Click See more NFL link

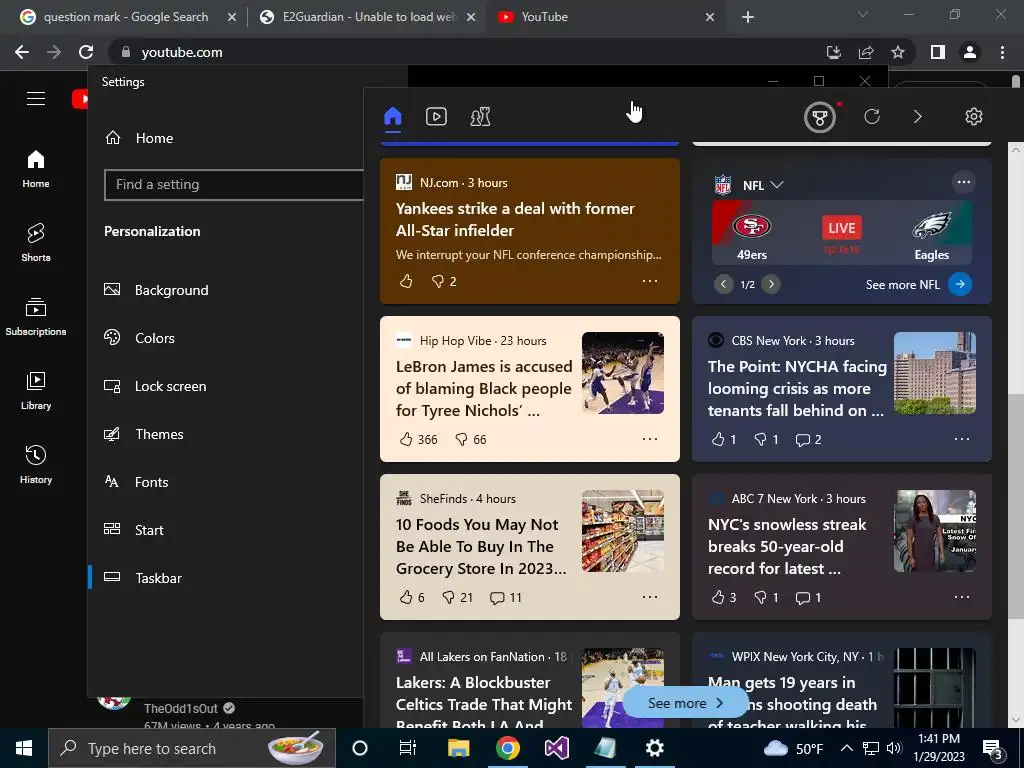click(918, 284)
